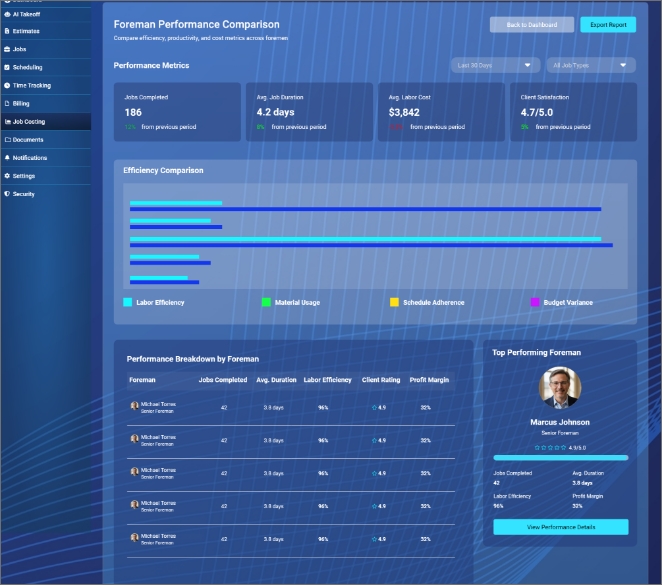Click the Profit Margin column header
662x585 pixels.
pyautogui.click(x=429, y=380)
